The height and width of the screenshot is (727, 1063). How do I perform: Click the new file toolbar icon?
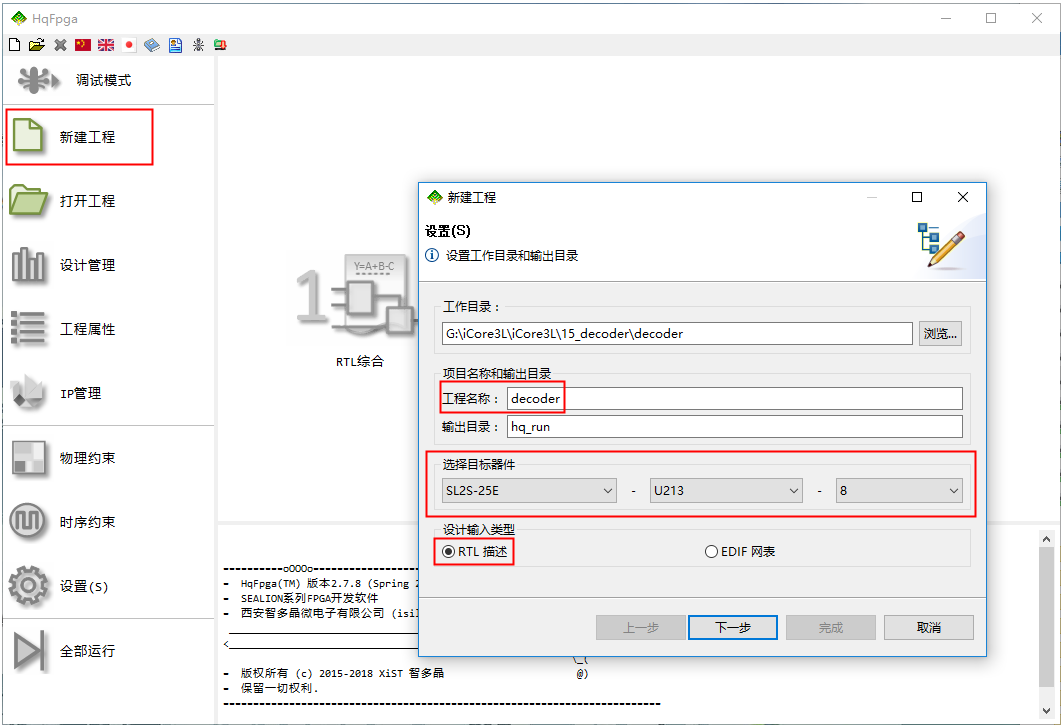(x=14, y=45)
